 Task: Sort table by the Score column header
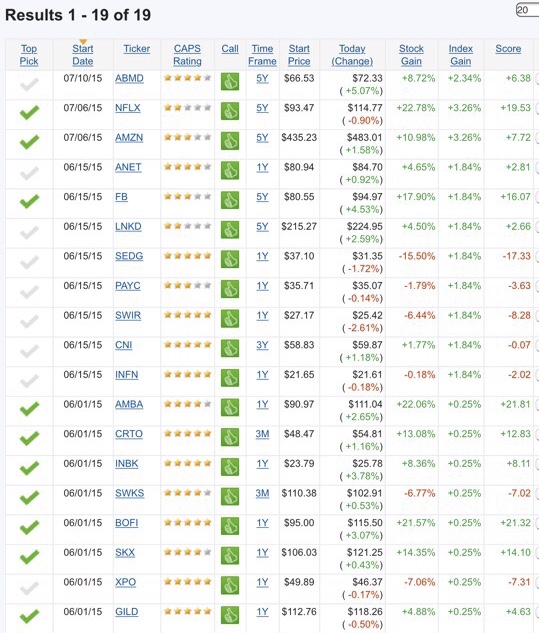[508, 48]
